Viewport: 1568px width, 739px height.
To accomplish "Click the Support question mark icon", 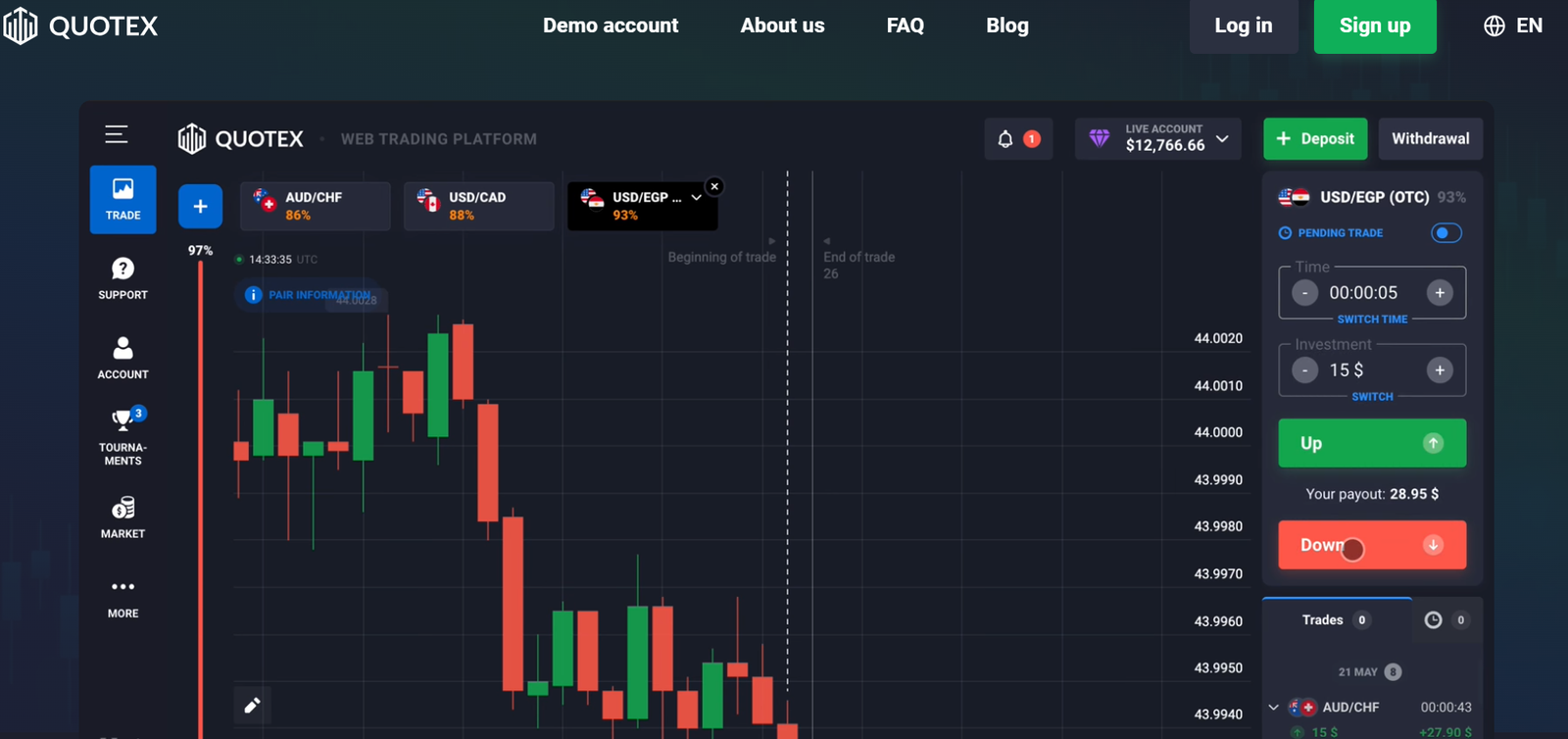I will pyautogui.click(x=122, y=269).
